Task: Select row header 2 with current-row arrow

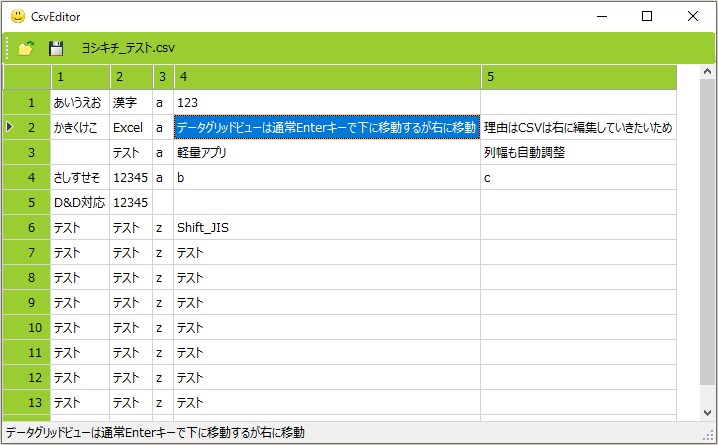Action: (x=27, y=127)
